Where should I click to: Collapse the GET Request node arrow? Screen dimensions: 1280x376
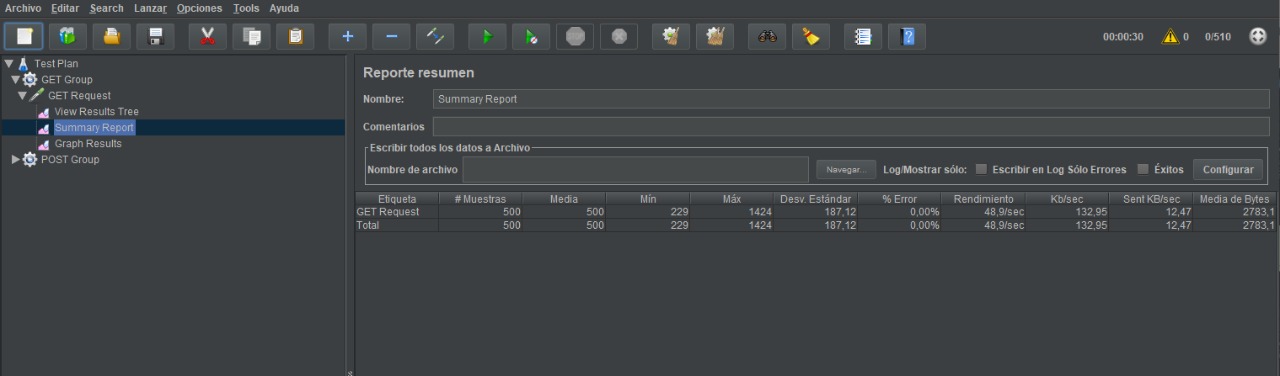pos(22,95)
